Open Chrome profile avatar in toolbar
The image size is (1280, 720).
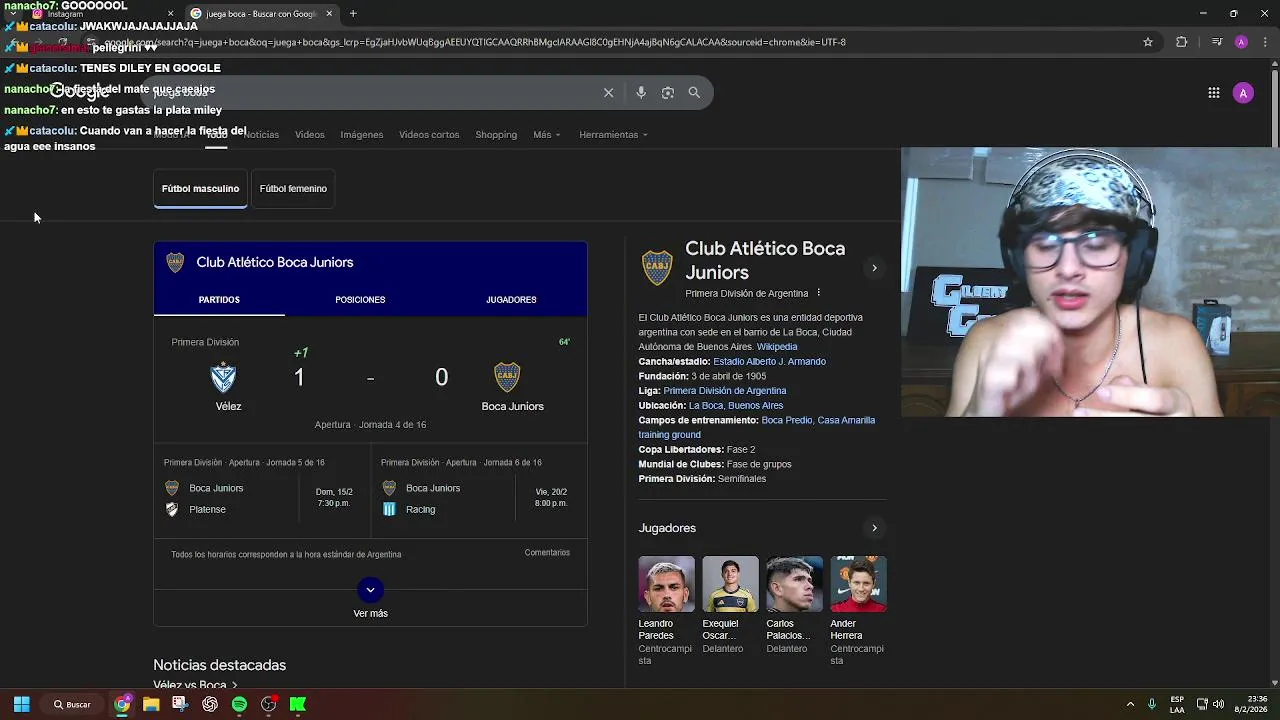click(x=1241, y=42)
